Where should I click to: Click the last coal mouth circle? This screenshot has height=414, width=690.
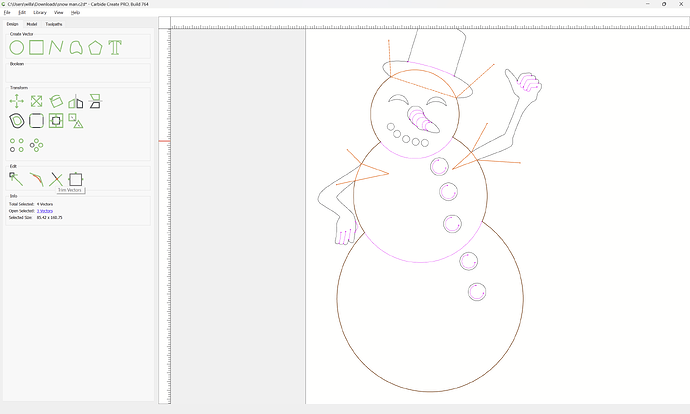tap(425, 143)
